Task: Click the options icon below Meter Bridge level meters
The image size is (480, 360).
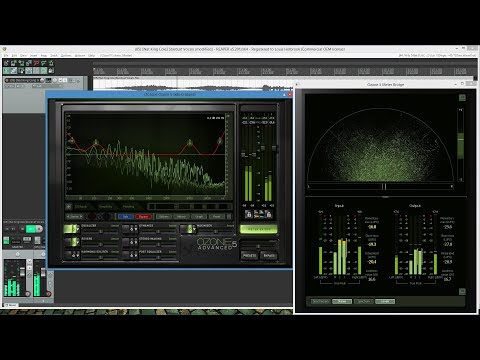Action: 462,291
